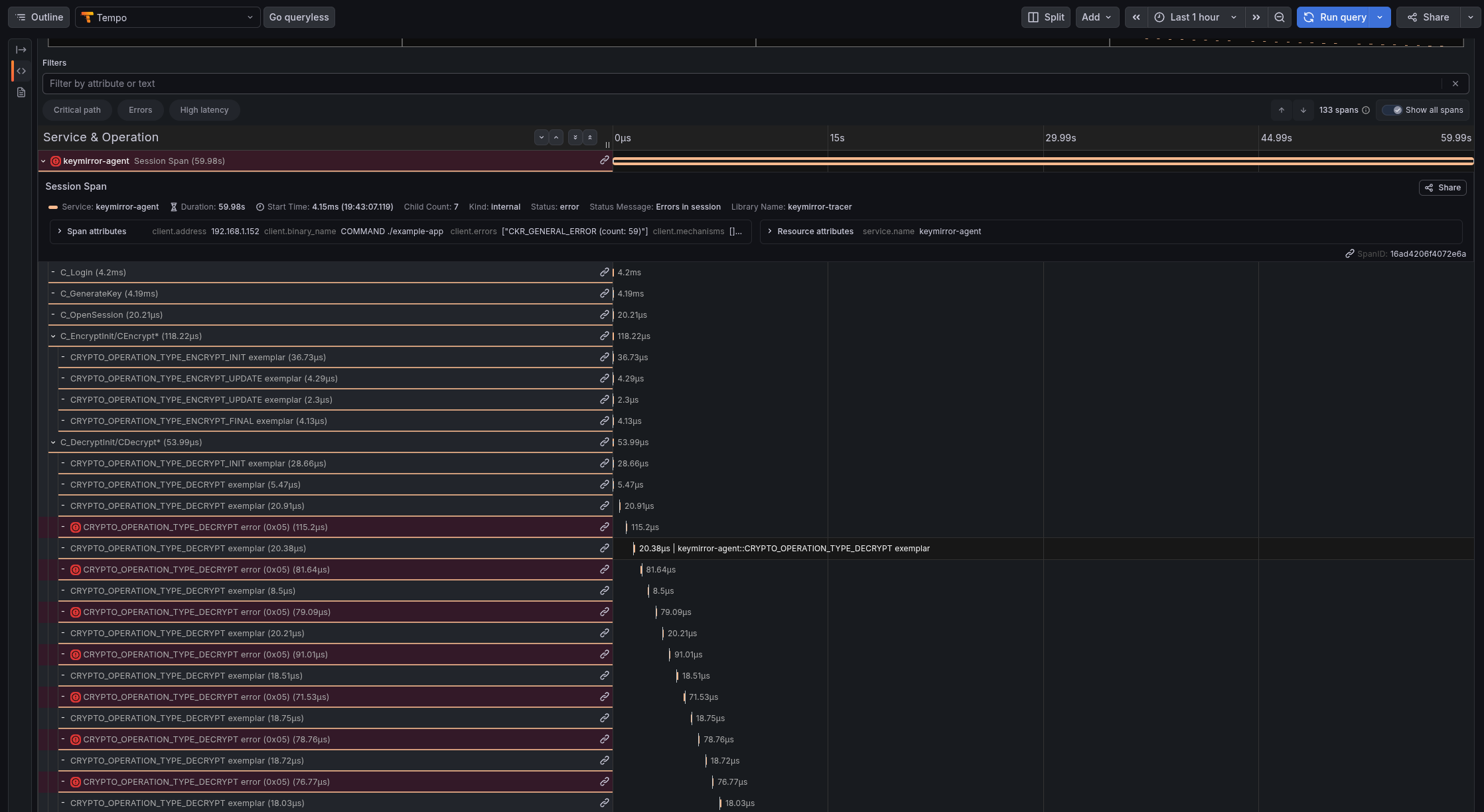The width and height of the screenshot is (1484, 812).
Task: Toggle Critical path filter chip
Action: (77, 110)
